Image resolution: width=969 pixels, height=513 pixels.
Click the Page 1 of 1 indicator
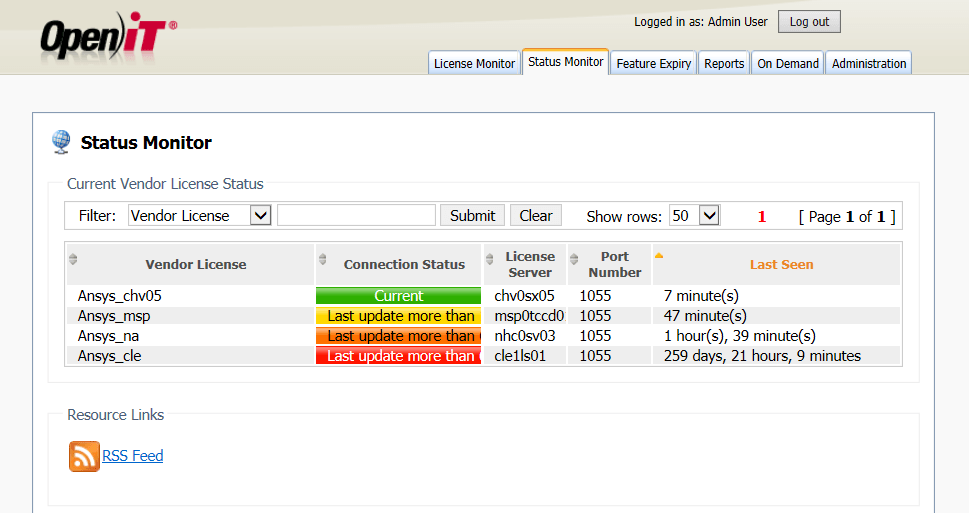click(847, 217)
